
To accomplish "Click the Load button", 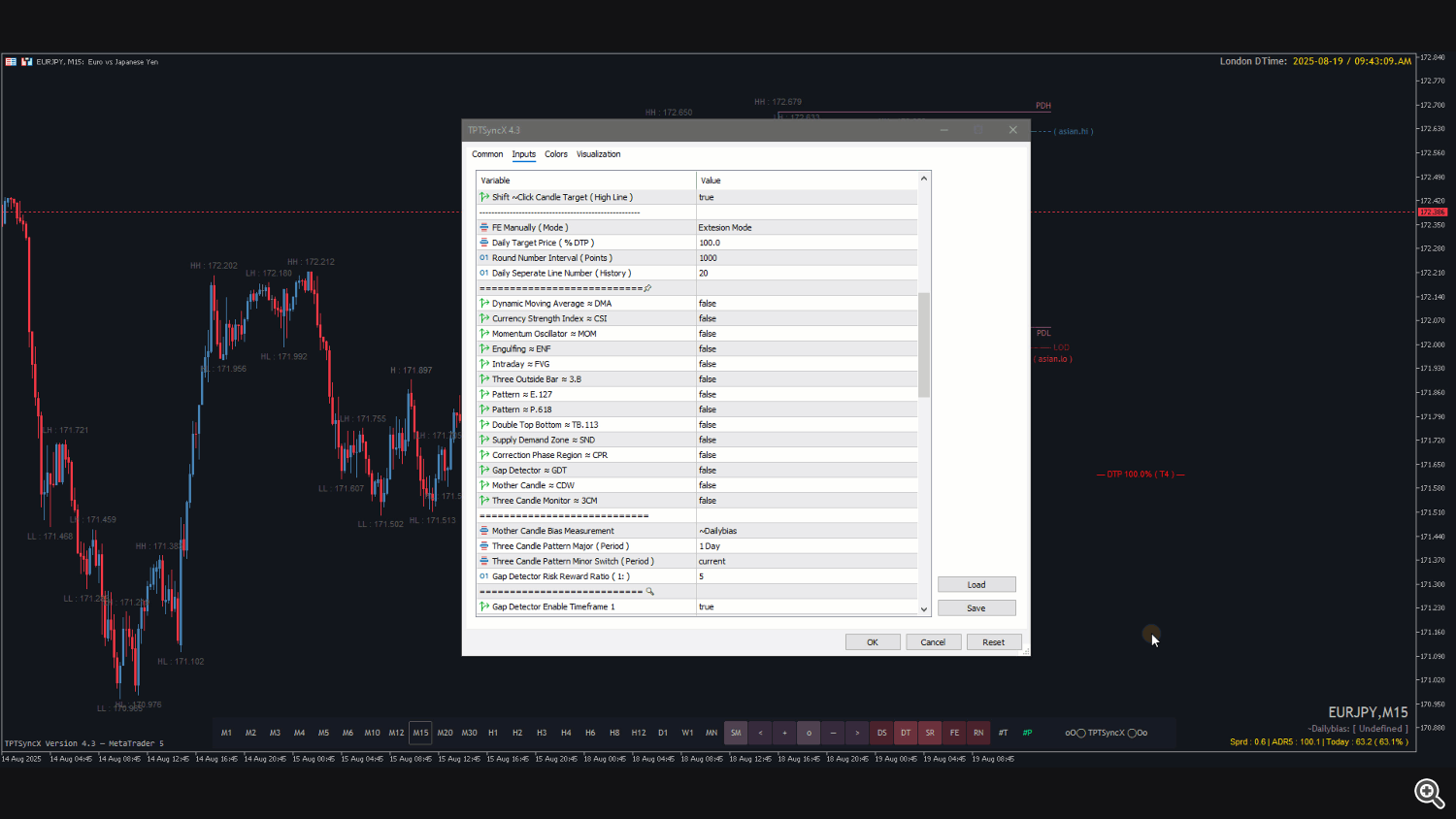I will click(976, 585).
